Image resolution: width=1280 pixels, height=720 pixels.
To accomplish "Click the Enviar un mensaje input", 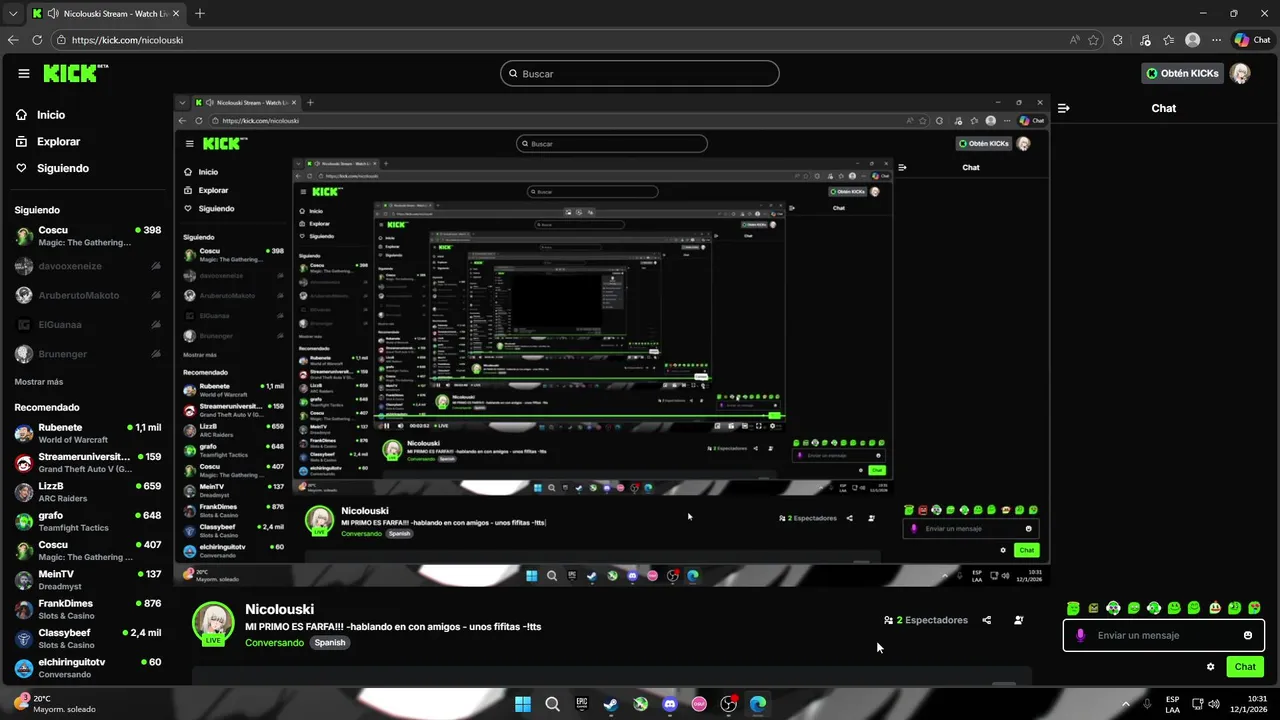I will pos(1164,635).
